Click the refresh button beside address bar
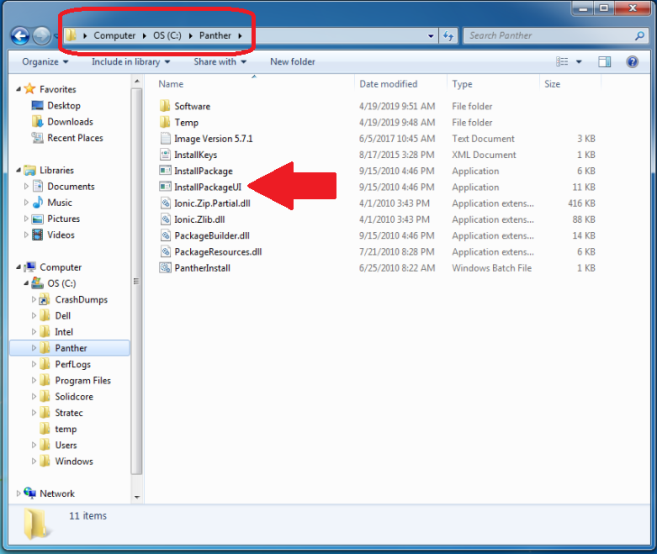This screenshot has height=554, width=657. [x=449, y=36]
